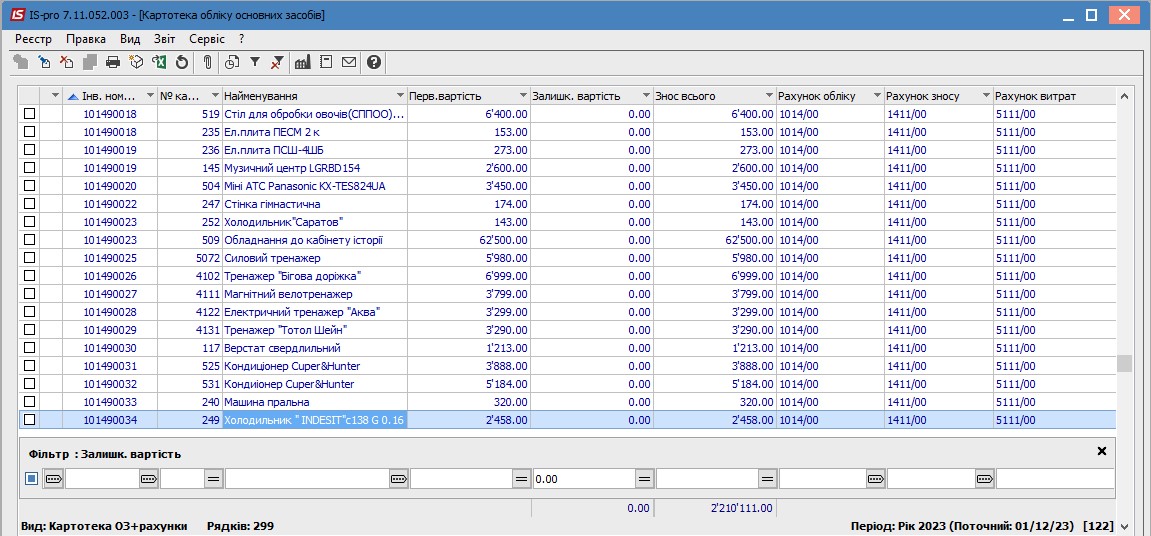This screenshot has width=1151, height=536.
Task: Select the Холодильник "INDESIT" row name cell
Action: click(x=315, y=420)
